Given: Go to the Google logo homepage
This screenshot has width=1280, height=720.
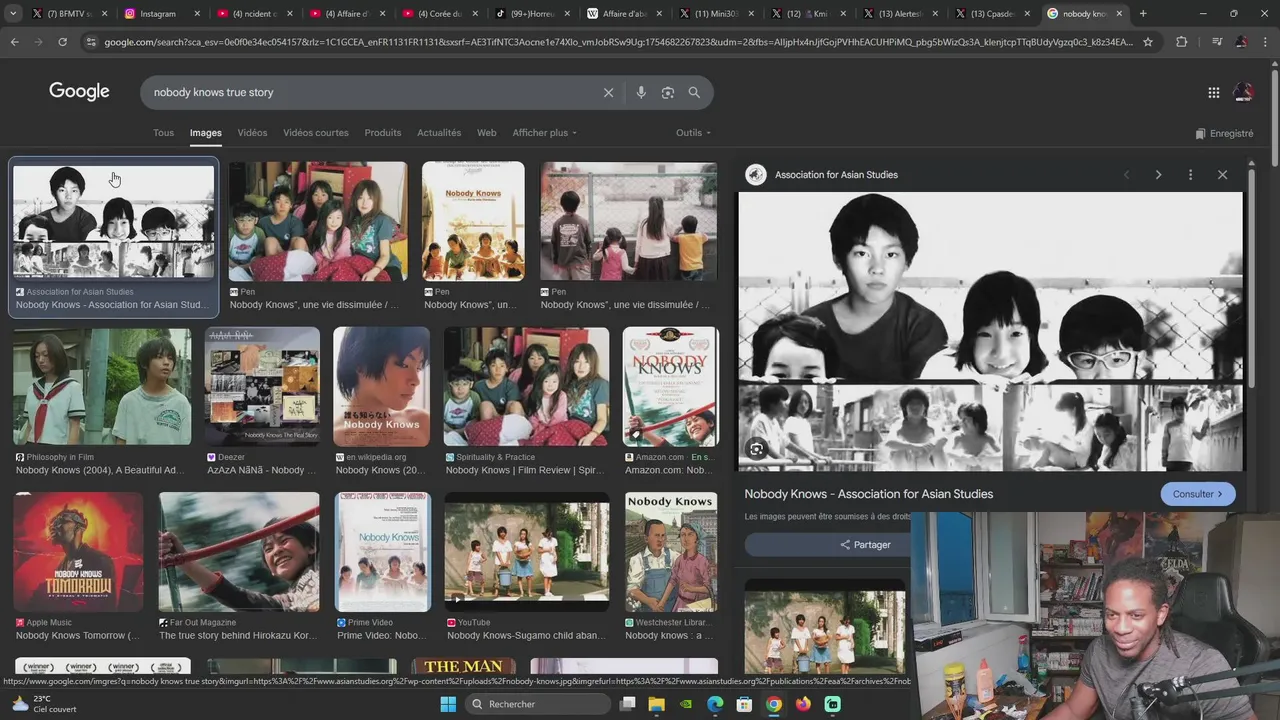Looking at the screenshot, I should (79, 92).
